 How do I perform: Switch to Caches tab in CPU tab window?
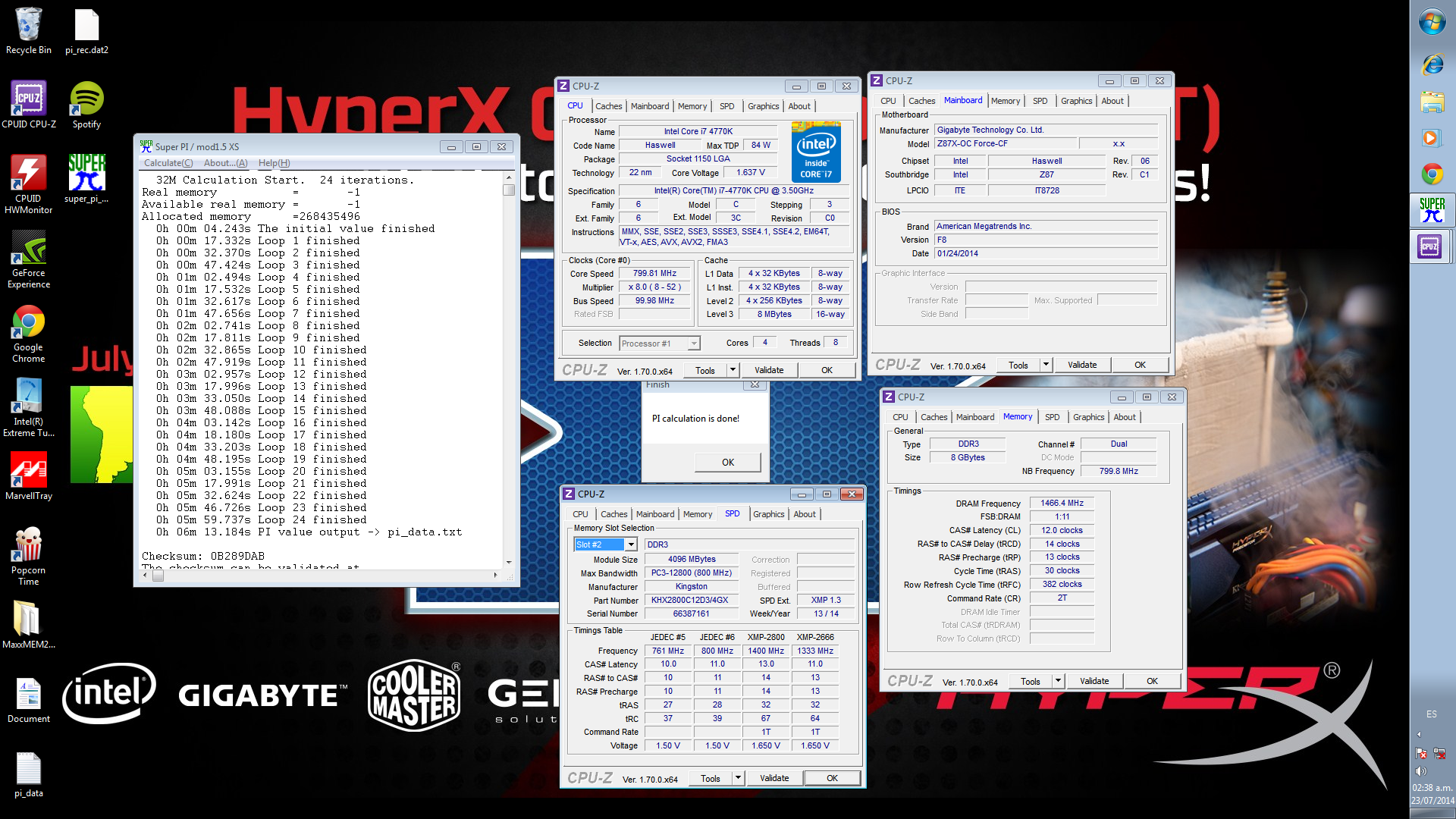coord(608,106)
